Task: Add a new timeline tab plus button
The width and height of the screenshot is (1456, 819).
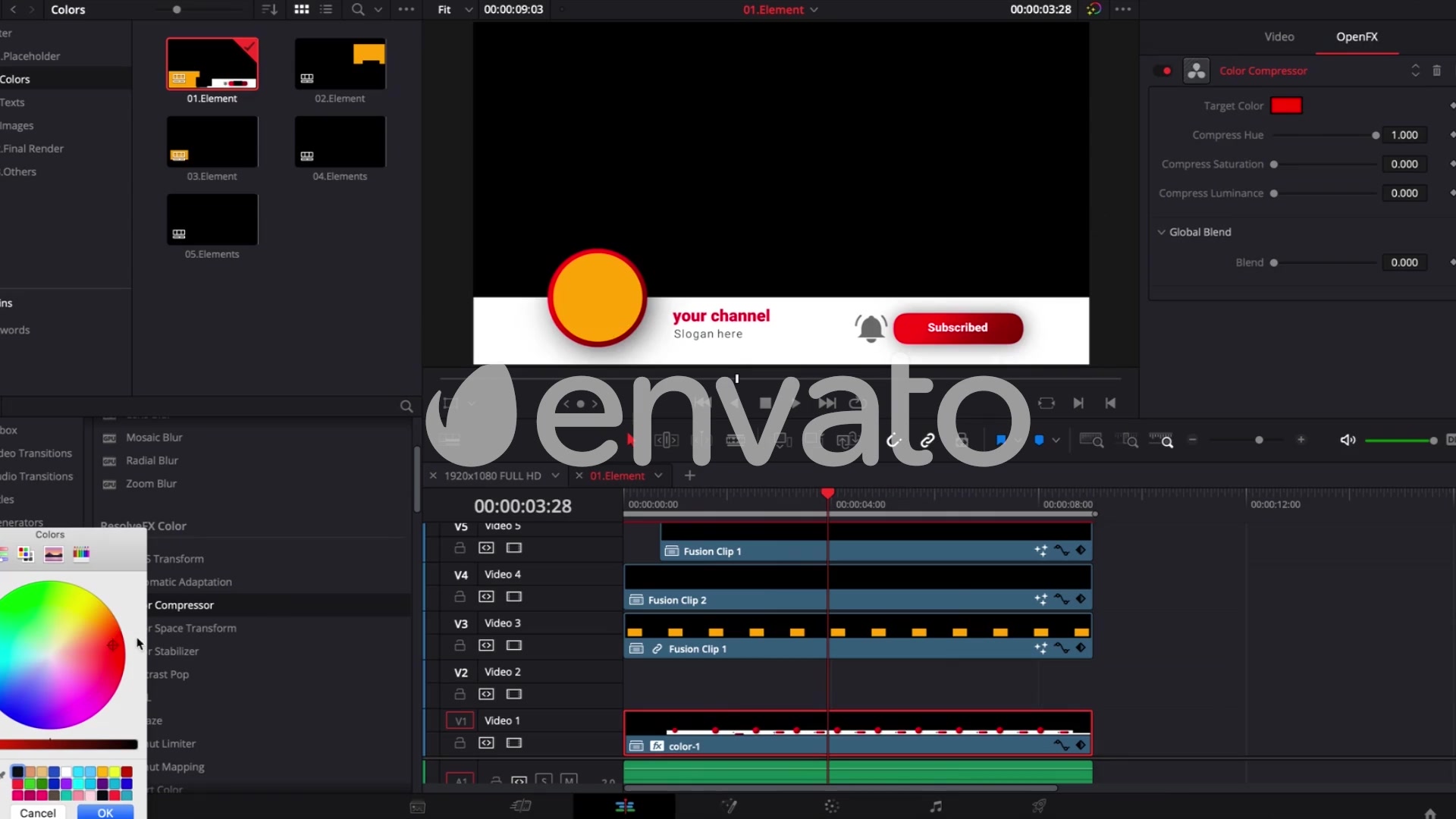Action: click(689, 475)
